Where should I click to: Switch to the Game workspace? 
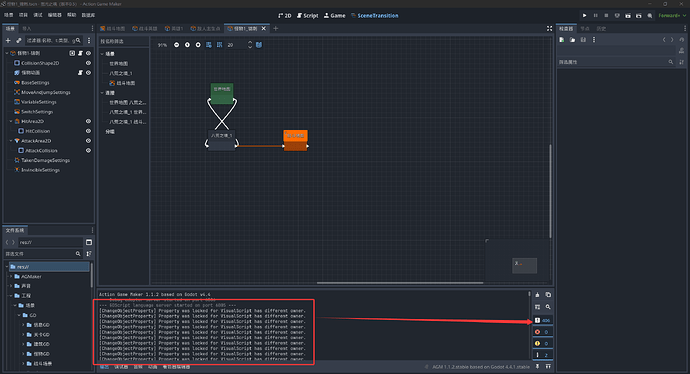(335, 15)
